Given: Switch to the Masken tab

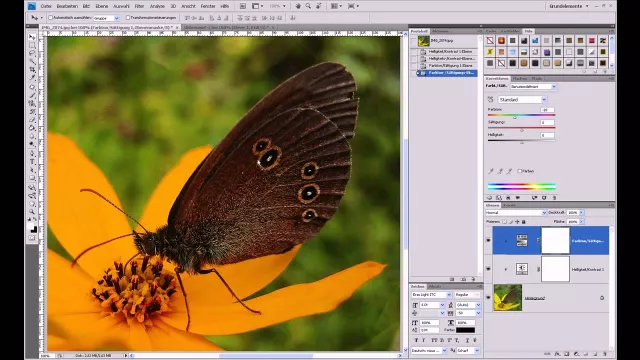Looking at the screenshot, I should tap(520, 78).
